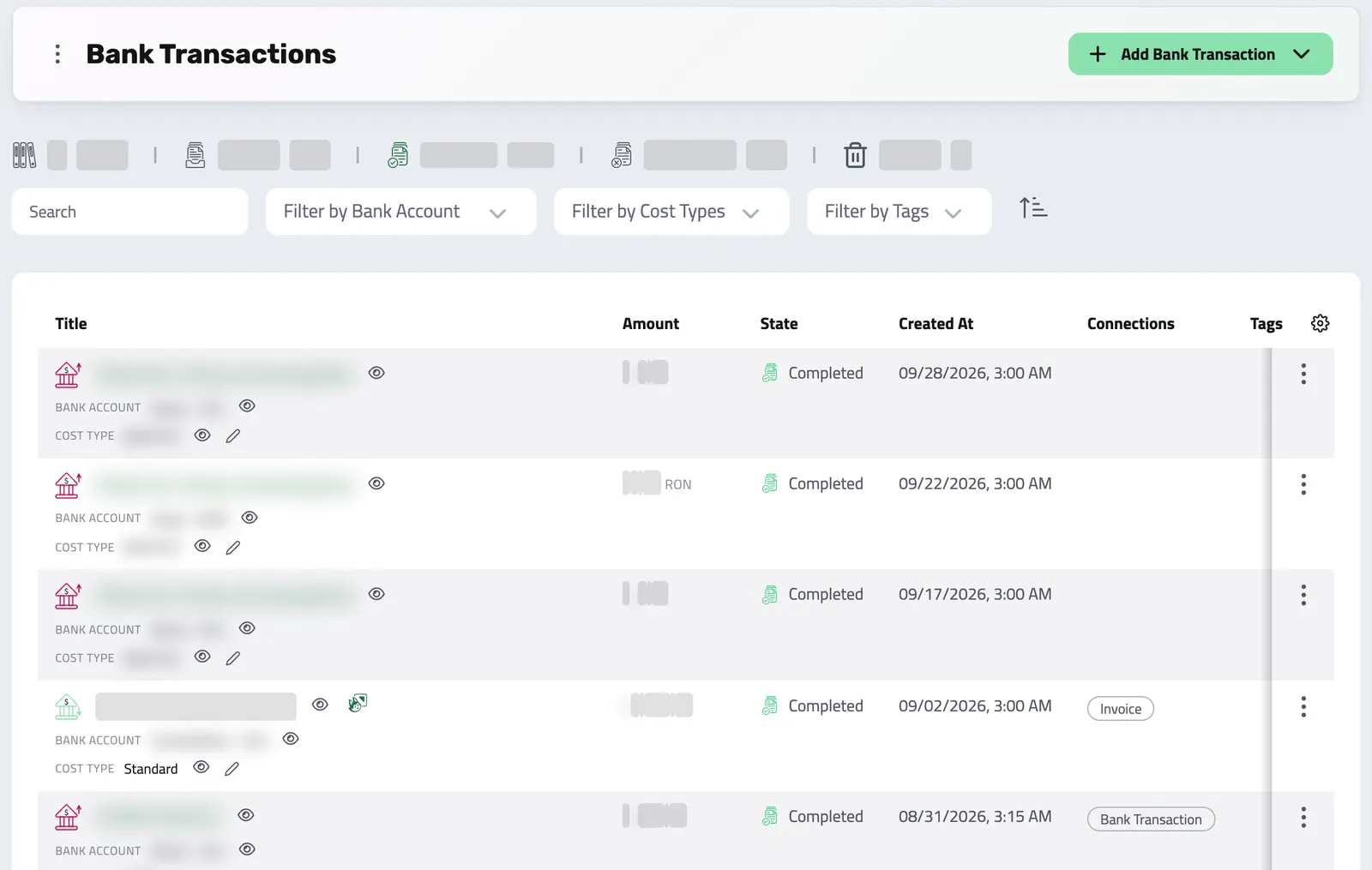
Task: Click the green completed-transactions icon in stats bar
Action: click(398, 155)
